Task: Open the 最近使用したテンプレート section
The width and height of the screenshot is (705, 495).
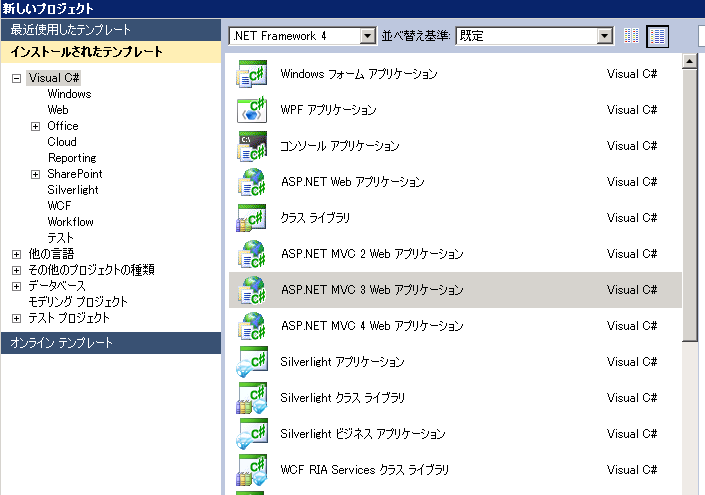Action: point(111,30)
